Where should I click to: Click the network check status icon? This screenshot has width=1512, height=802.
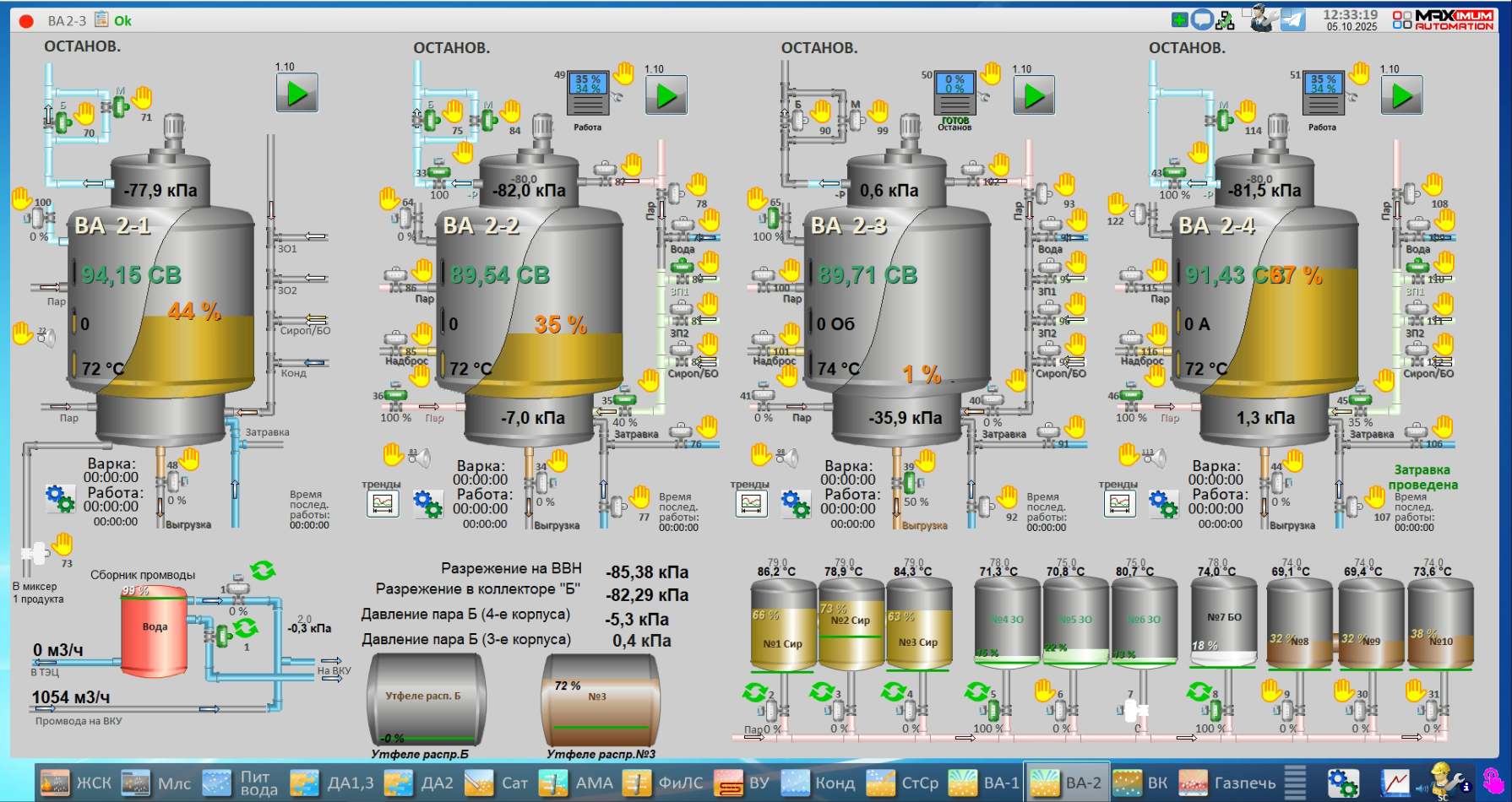point(1225,20)
